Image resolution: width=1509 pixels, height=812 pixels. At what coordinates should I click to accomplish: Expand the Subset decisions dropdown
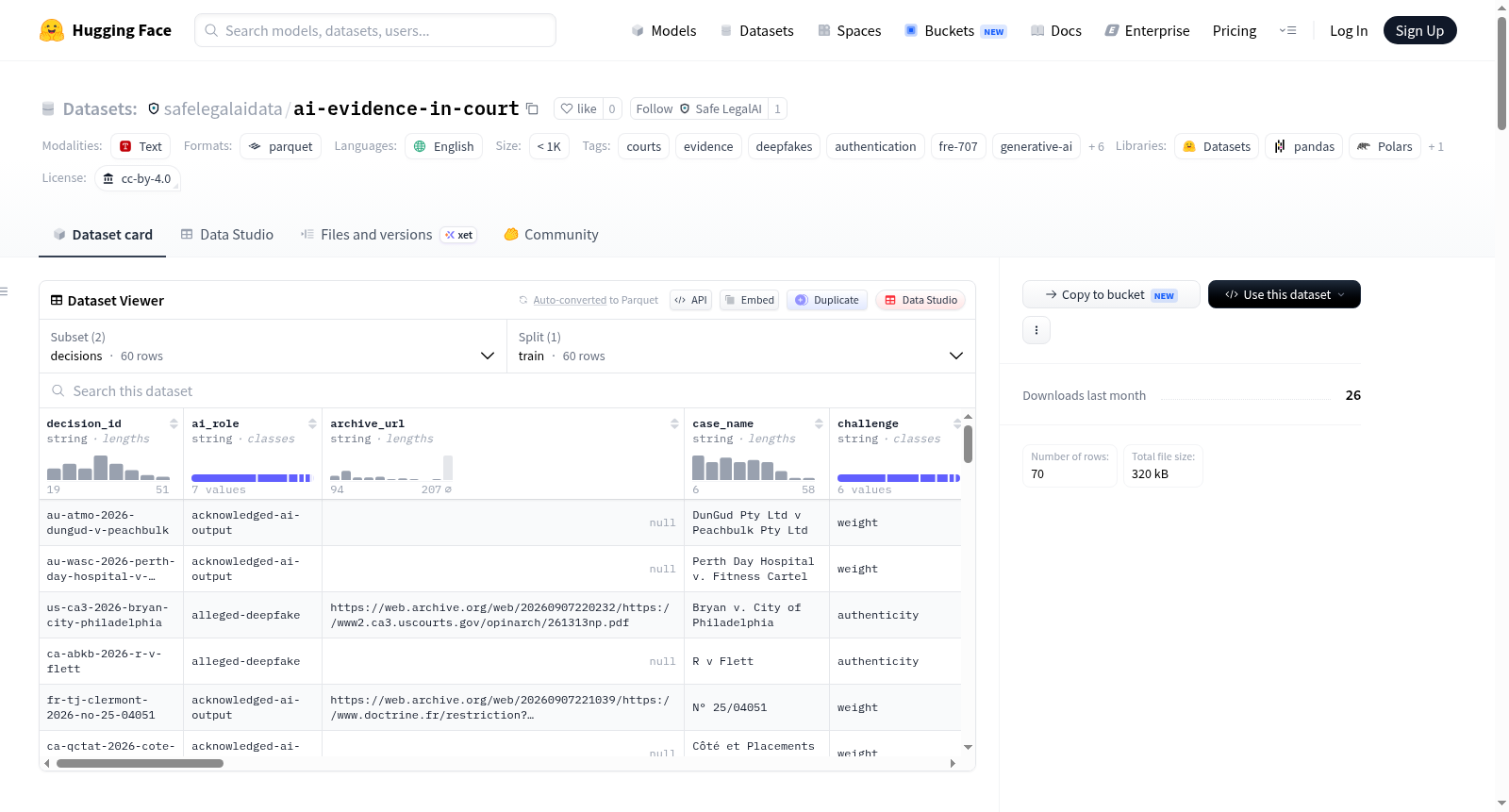click(x=273, y=346)
